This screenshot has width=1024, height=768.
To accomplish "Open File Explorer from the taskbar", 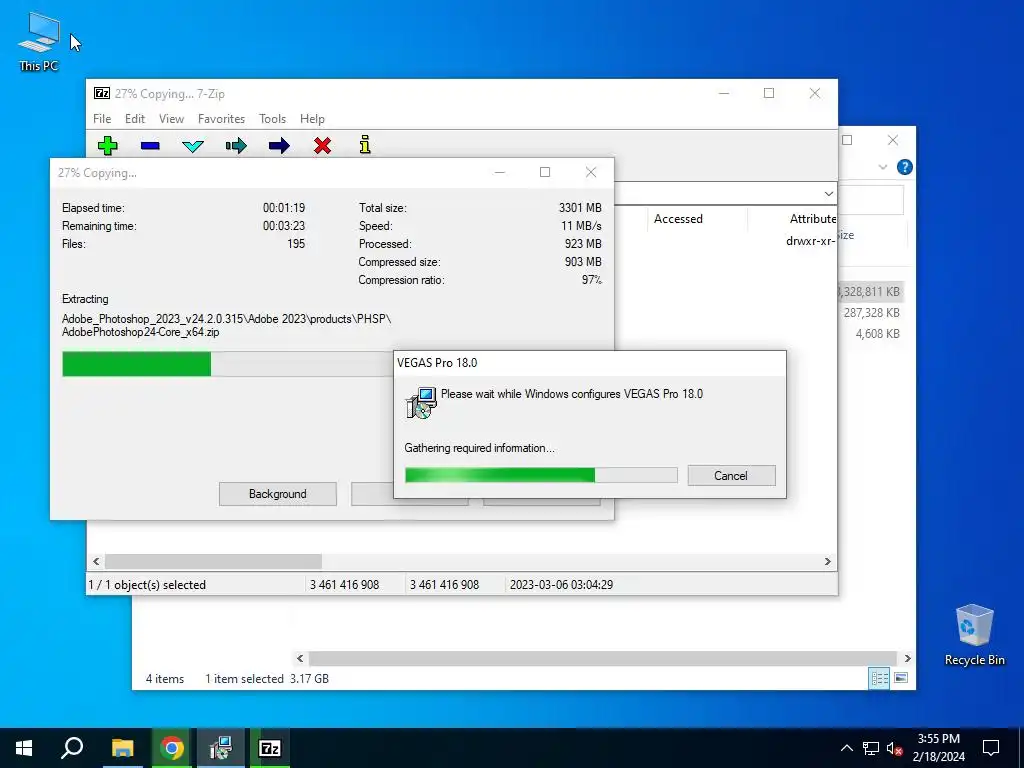I will tap(122, 748).
